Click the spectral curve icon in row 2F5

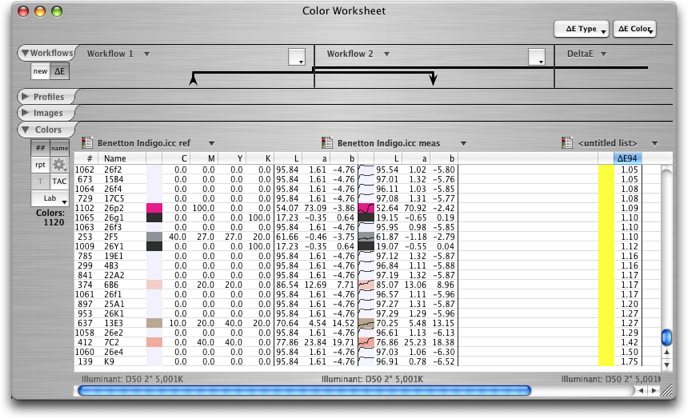pyautogui.click(x=366, y=237)
